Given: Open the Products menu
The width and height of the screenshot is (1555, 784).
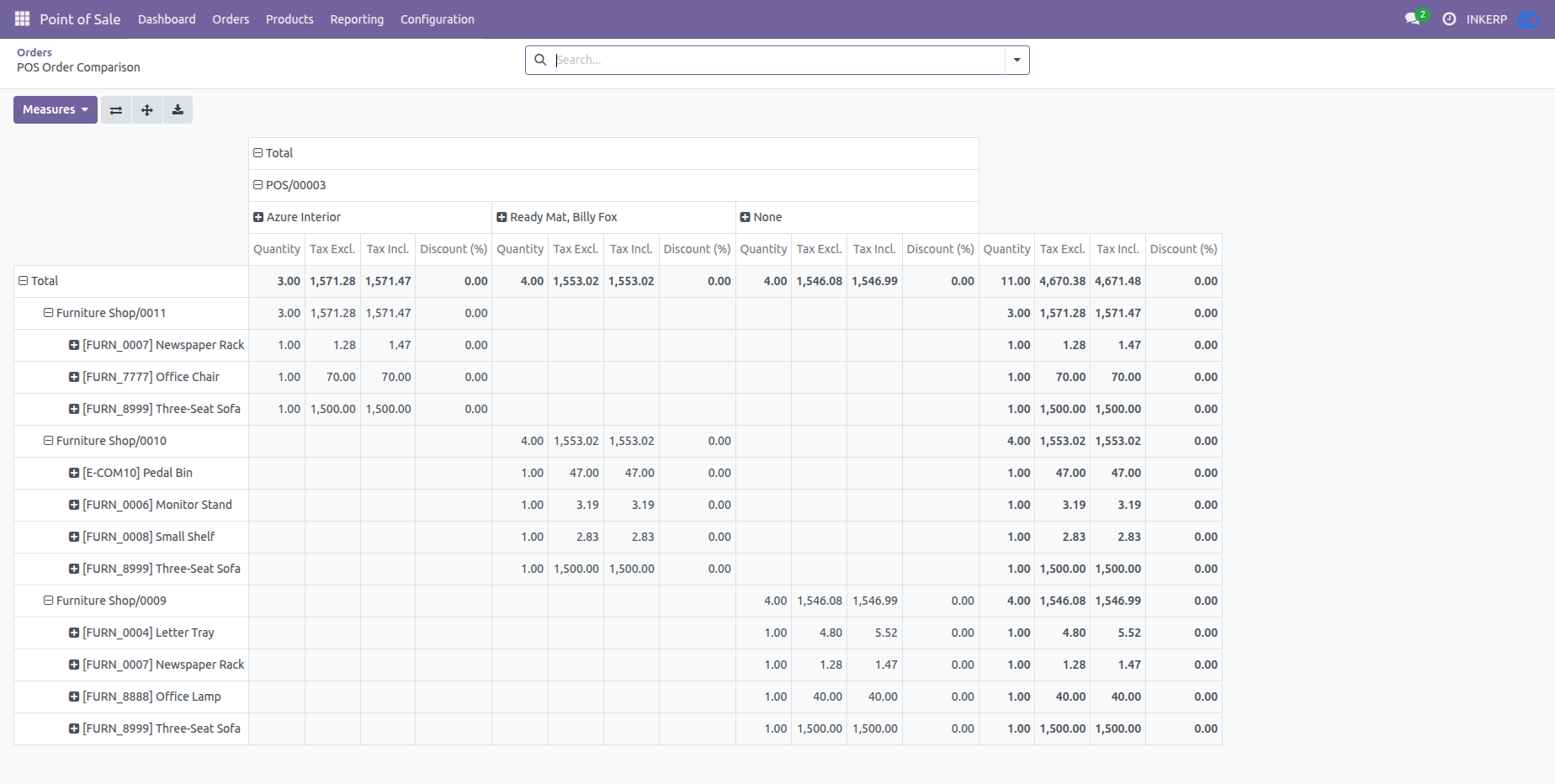Looking at the screenshot, I should click(x=289, y=19).
